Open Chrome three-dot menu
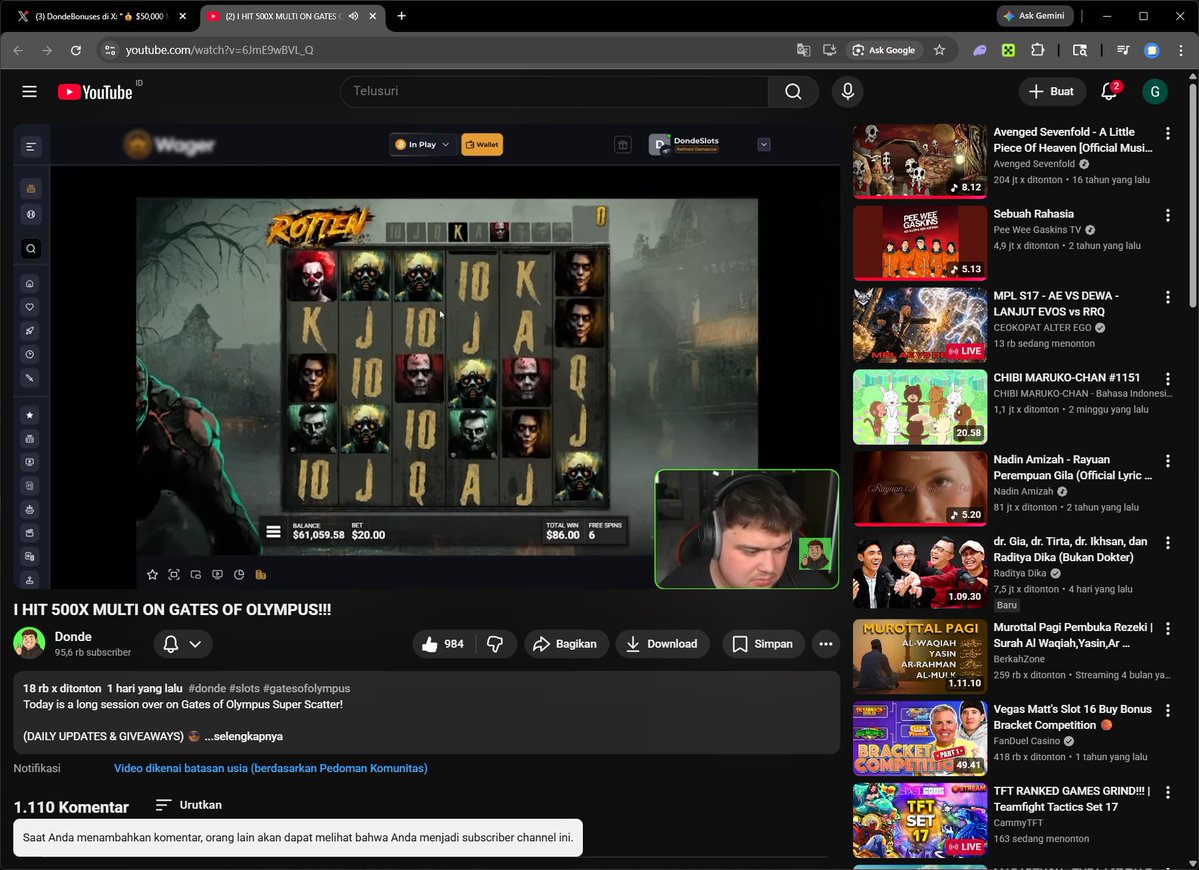The width and height of the screenshot is (1199, 870). coord(1181,50)
